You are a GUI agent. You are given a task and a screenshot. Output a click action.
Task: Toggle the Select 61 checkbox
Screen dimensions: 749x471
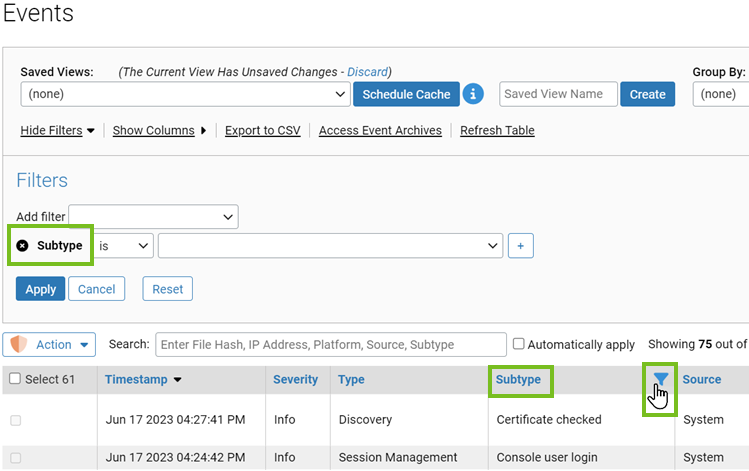[15, 379]
